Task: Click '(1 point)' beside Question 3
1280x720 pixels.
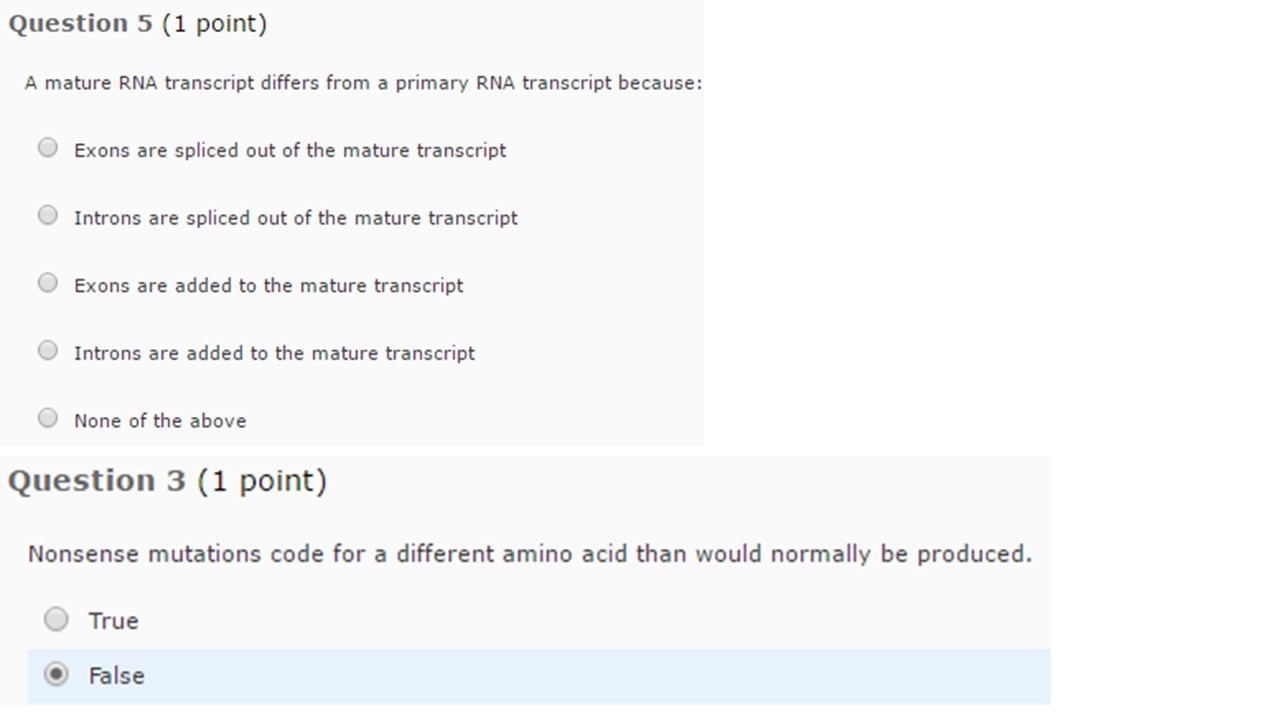Action: pos(262,482)
